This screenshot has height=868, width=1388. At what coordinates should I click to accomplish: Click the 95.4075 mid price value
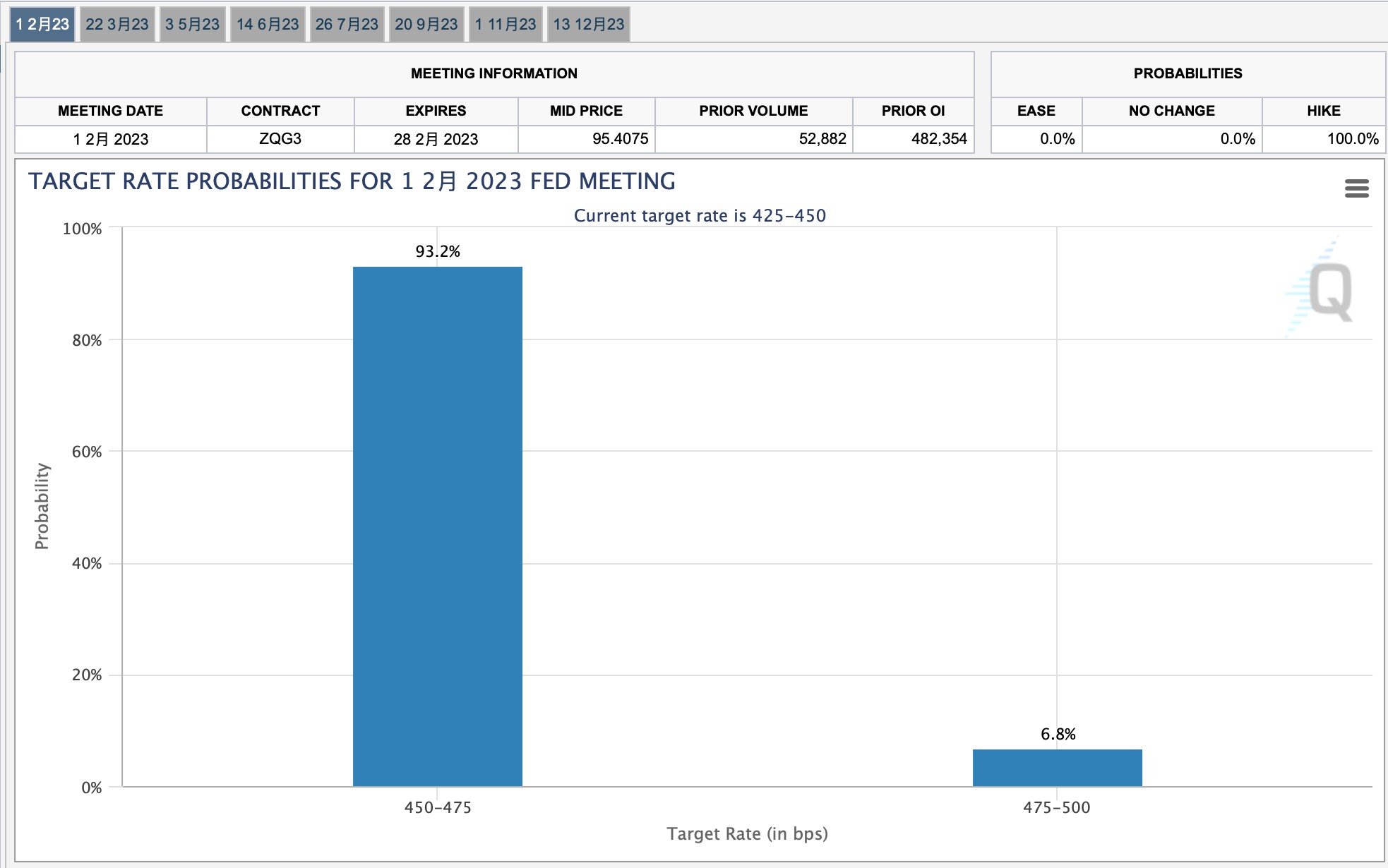[620, 139]
